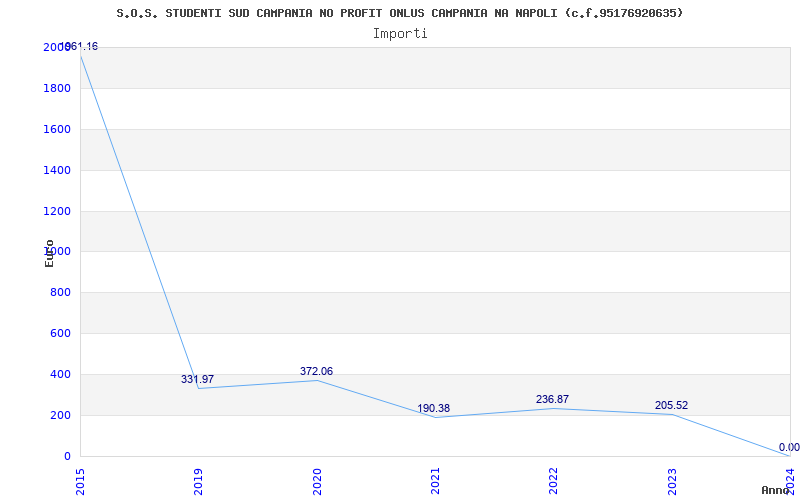The image size is (800, 500).
Task: Select the 2019 x-axis label
Action: 198,481
